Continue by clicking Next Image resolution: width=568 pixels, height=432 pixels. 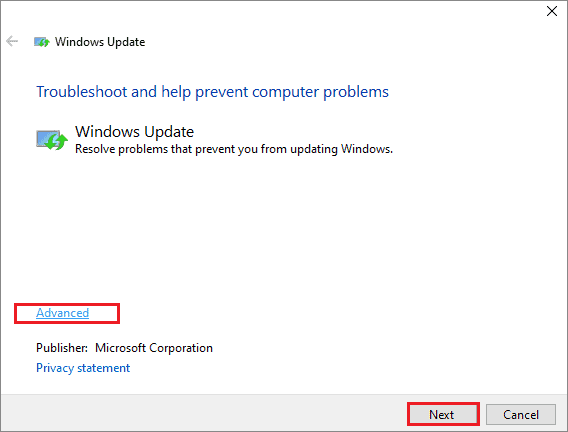443,414
